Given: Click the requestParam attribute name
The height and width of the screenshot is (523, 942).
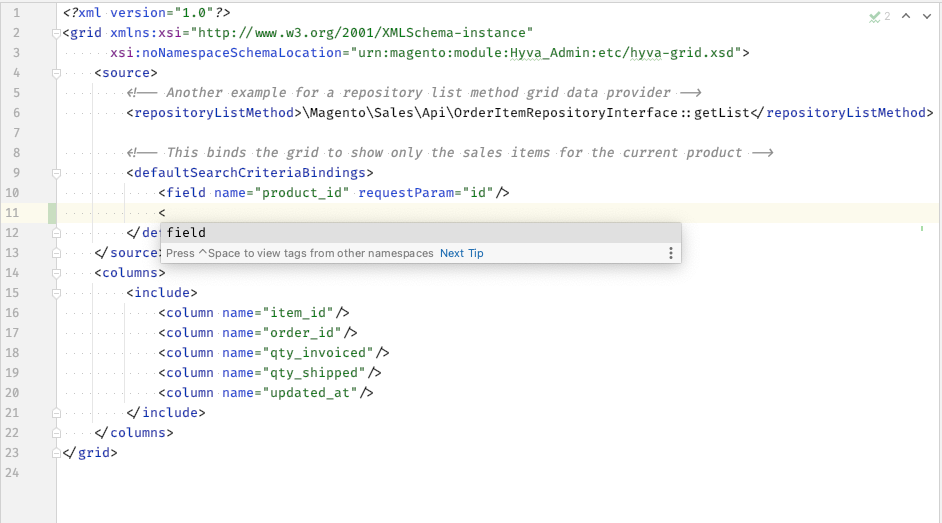Looking at the screenshot, I should pyautogui.click(x=406, y=193).
